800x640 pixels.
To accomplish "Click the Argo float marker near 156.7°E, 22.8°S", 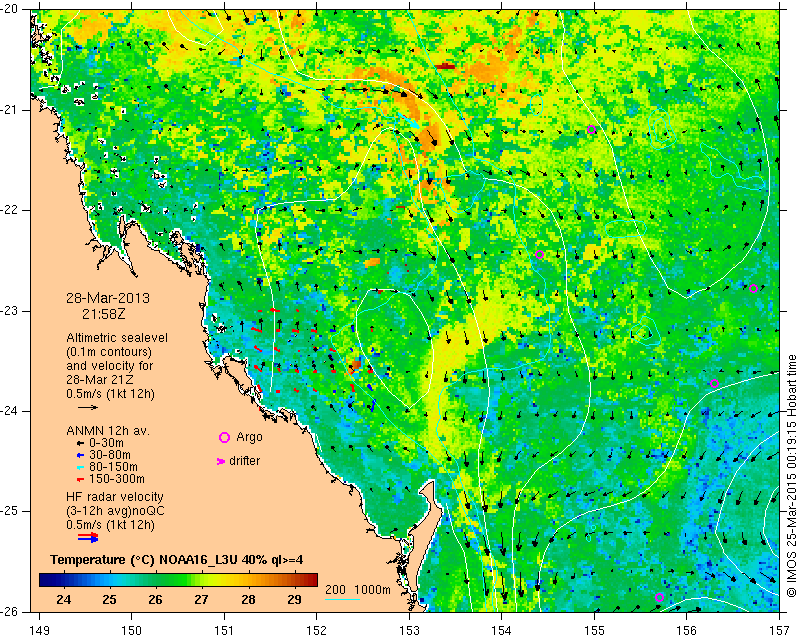I will [753, 288].
